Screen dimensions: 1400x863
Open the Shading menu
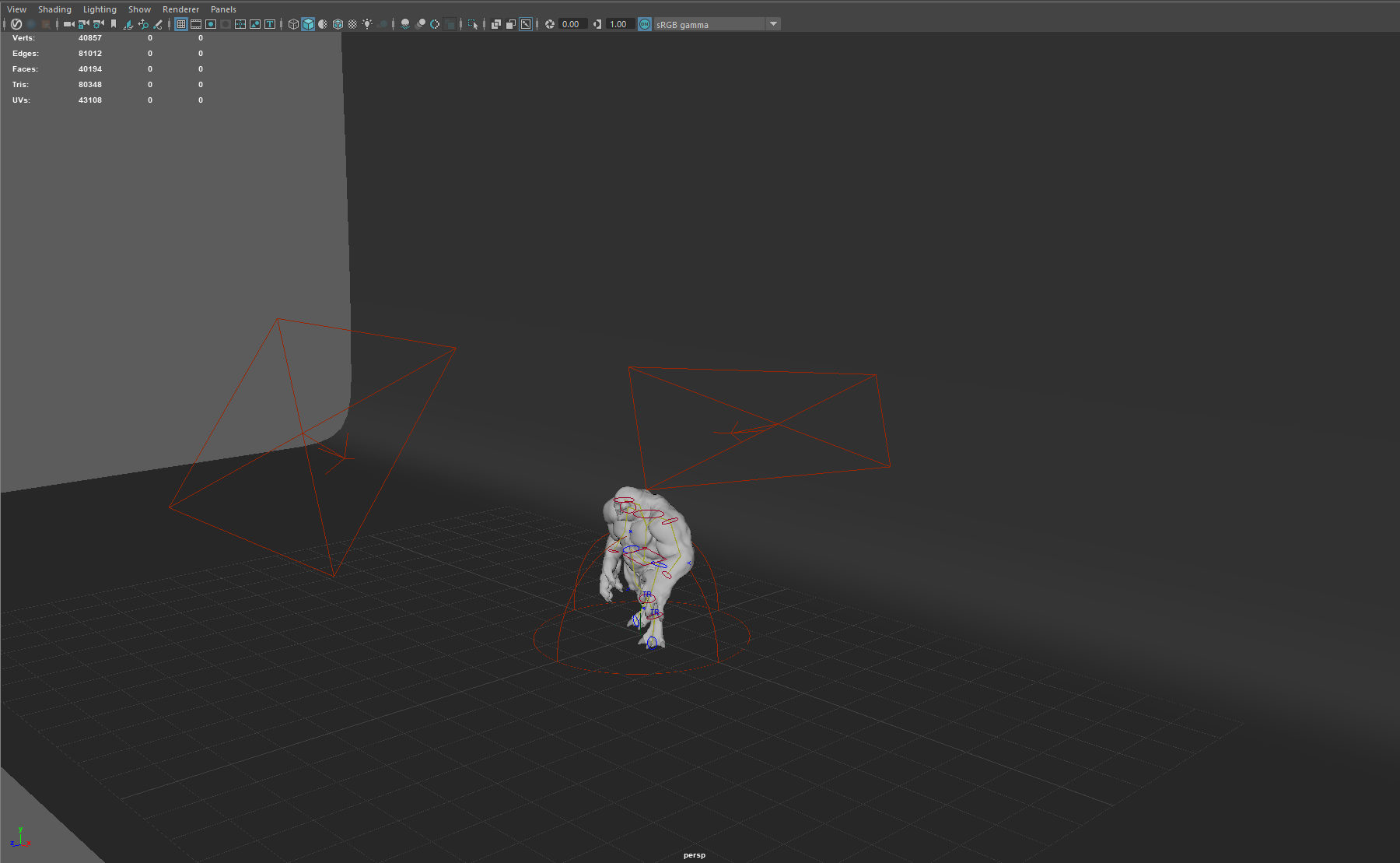coord(54,9)
